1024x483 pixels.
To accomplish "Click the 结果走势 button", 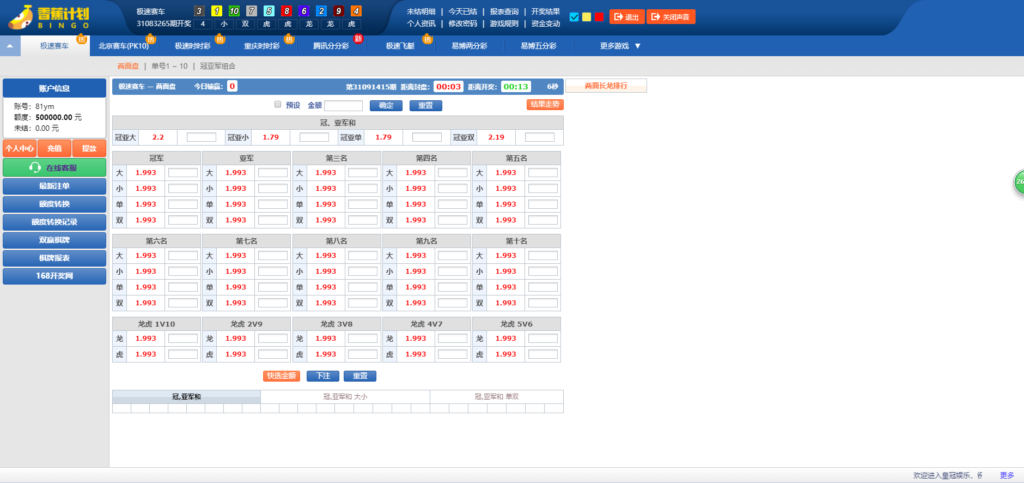I will (x=545, y=104).
